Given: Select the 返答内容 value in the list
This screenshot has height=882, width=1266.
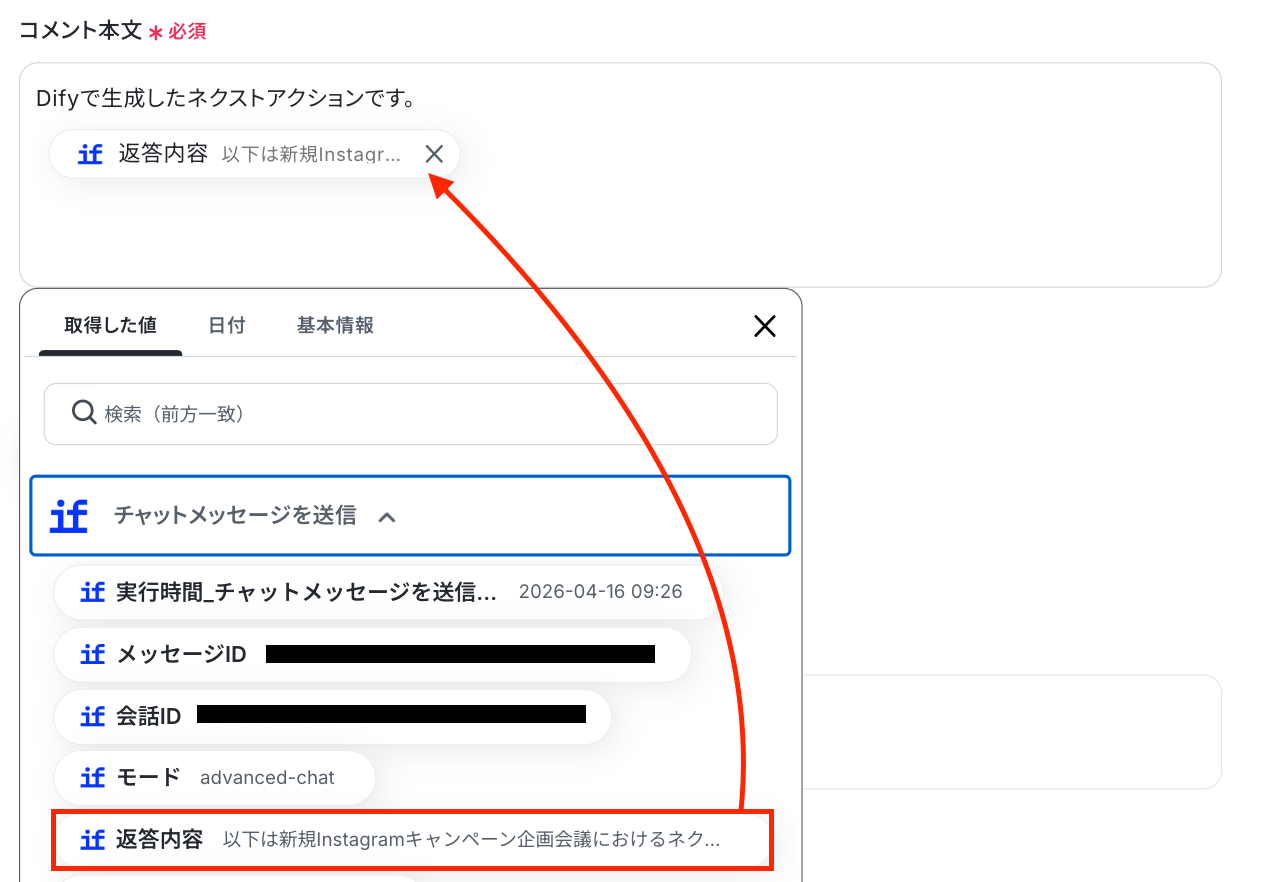Looking at the screenshot, I should tap(412, 840).
